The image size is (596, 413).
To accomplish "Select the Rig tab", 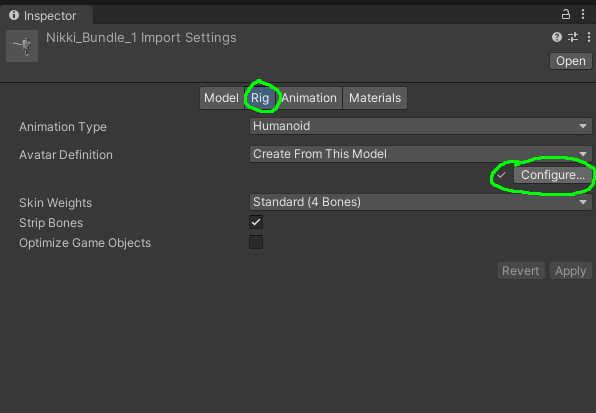I will tap(260, 98).
